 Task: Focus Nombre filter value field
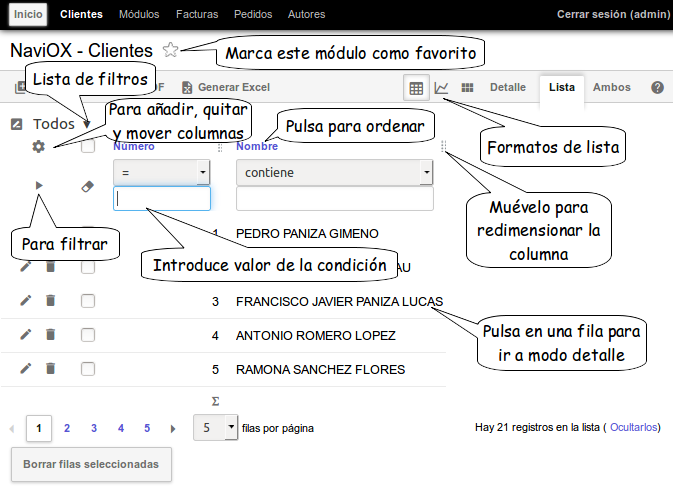pos(335,198)
